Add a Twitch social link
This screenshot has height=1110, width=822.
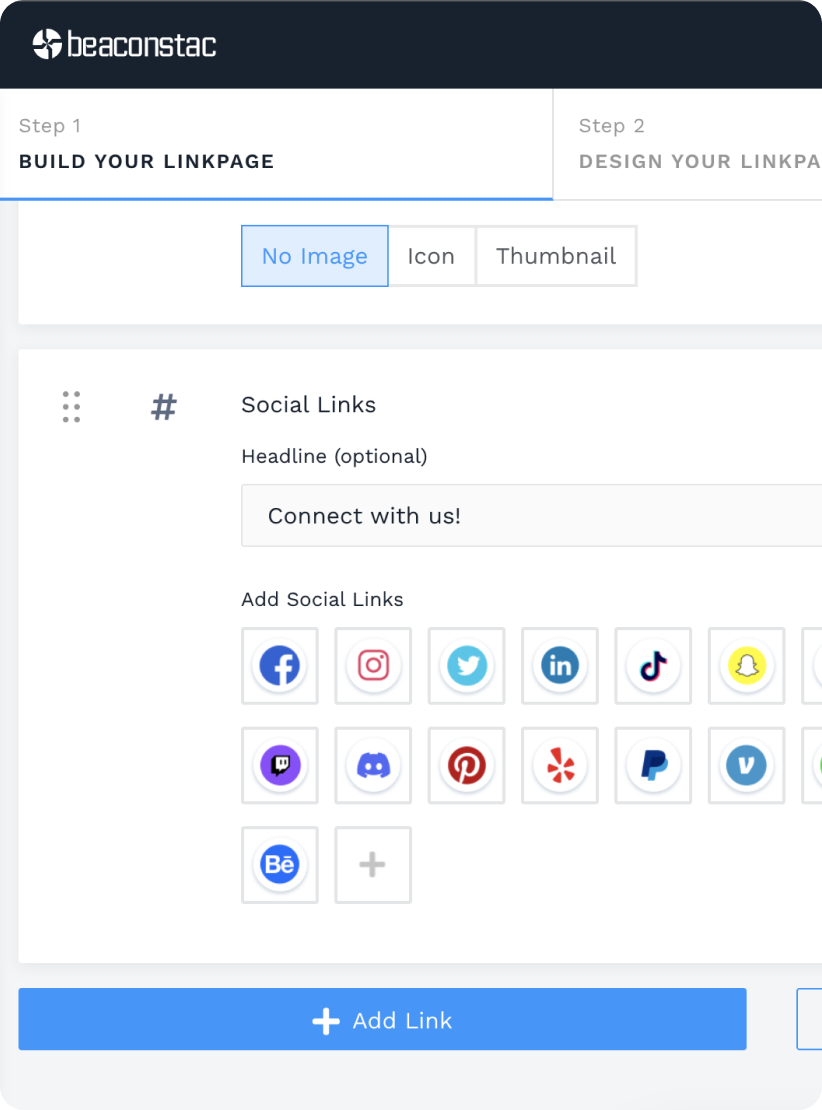(x=280, y=765)
